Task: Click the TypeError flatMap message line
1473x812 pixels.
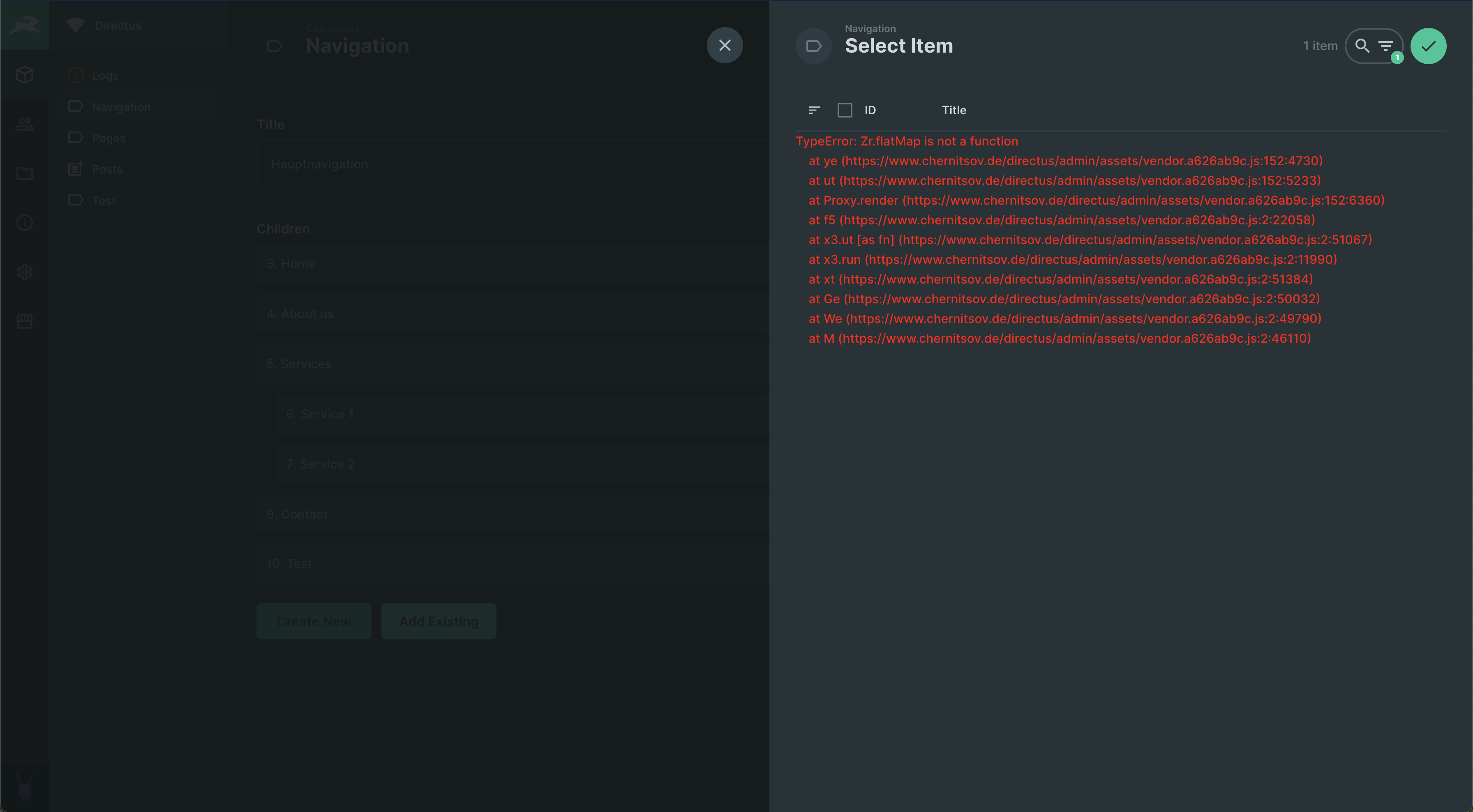Action: point(907,141)
